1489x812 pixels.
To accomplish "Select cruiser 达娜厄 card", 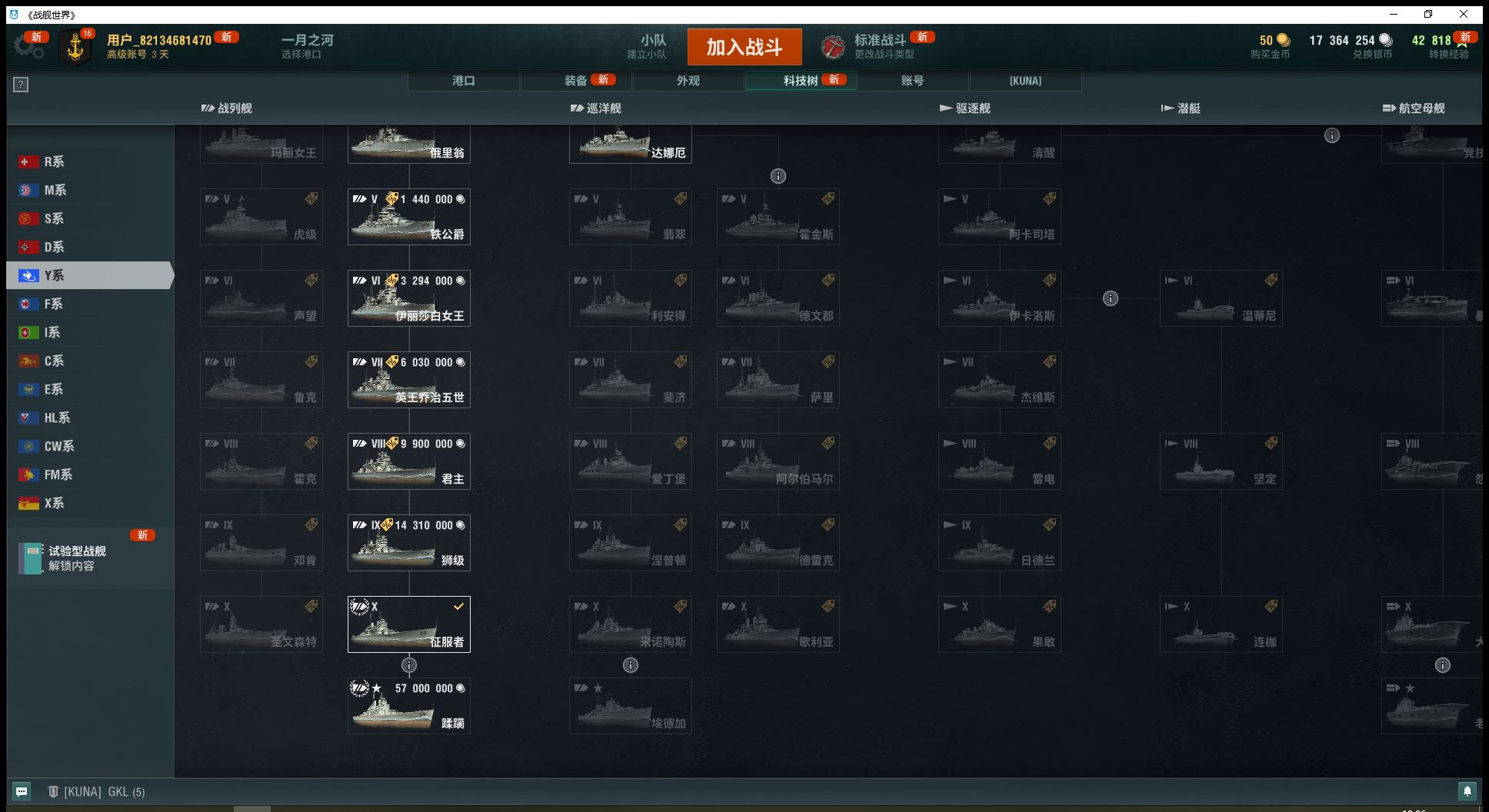I will pyautogui.click(x=631, y=145).
